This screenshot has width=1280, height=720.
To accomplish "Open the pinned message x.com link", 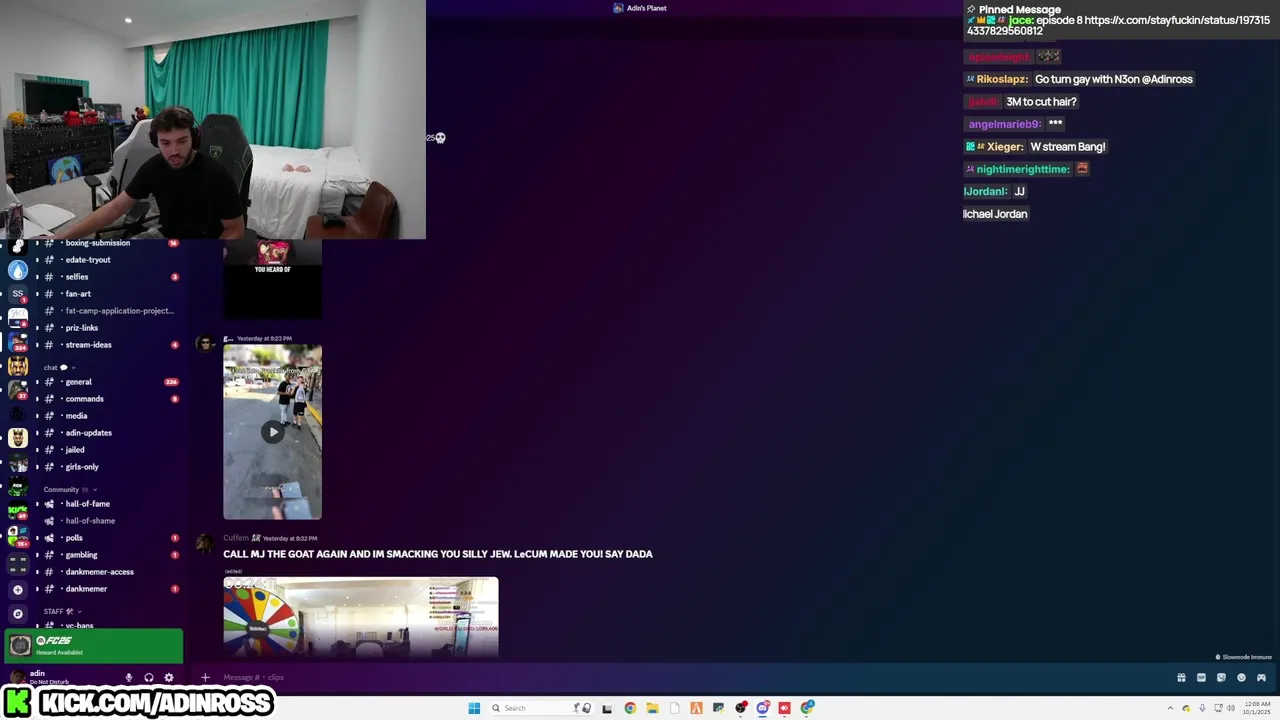I will (1119, 25).
